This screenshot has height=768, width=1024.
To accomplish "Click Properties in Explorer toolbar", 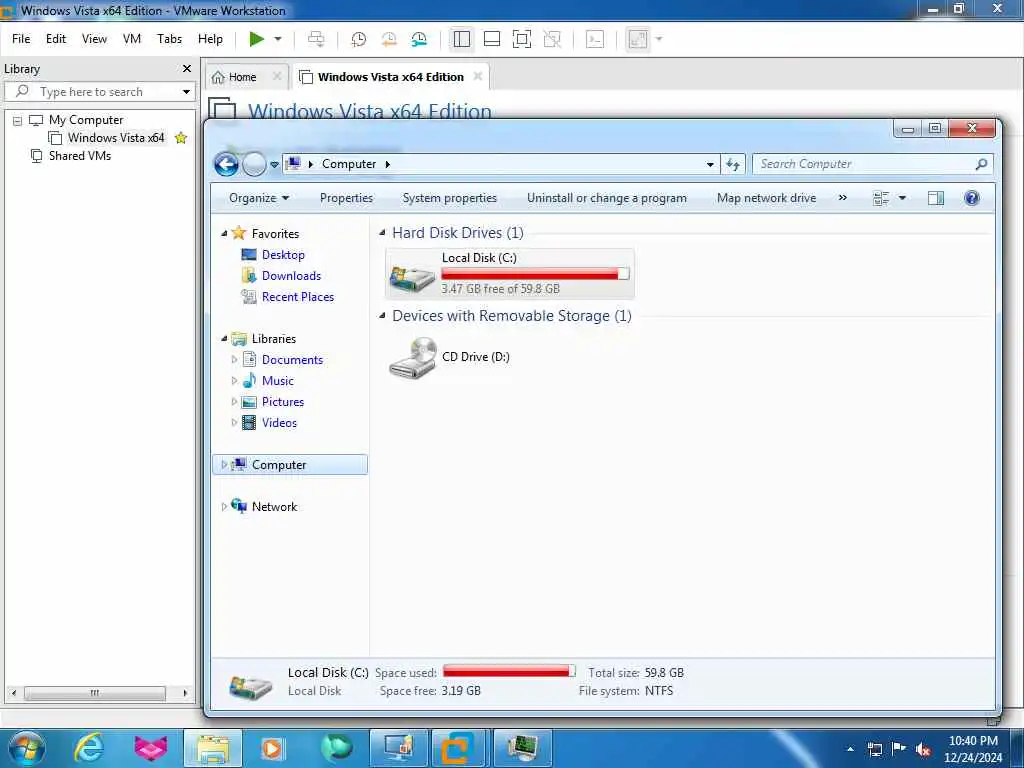I will [x=346, y=198].
